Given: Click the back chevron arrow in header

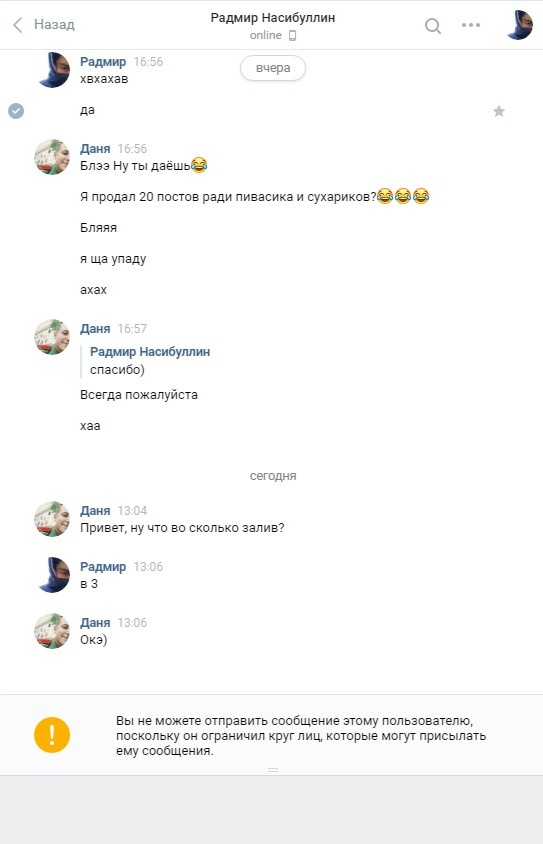Looking at the screenshot, I should [x=18, y=25].
